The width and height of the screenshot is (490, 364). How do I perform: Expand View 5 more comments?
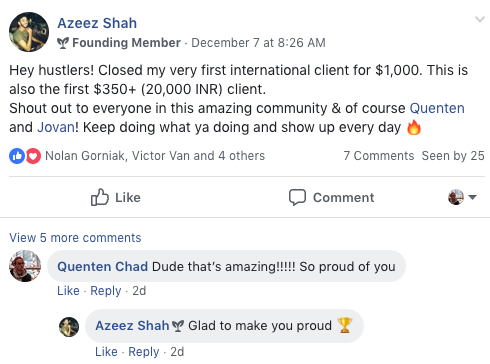75,238
